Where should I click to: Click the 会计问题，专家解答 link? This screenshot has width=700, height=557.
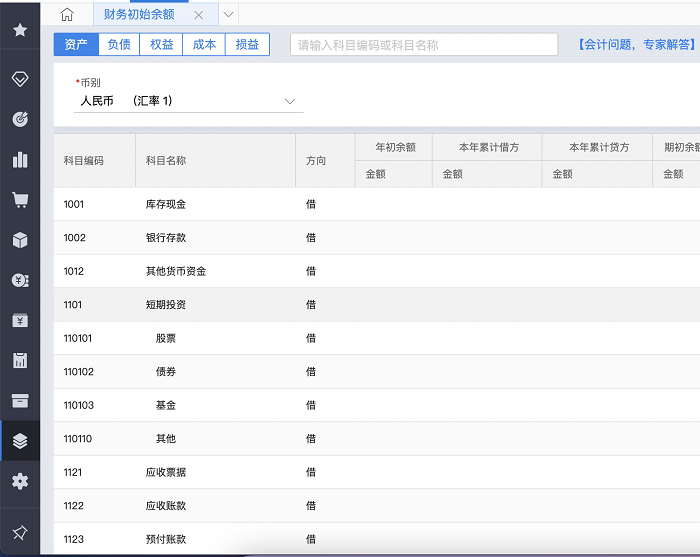pos(636,45)
